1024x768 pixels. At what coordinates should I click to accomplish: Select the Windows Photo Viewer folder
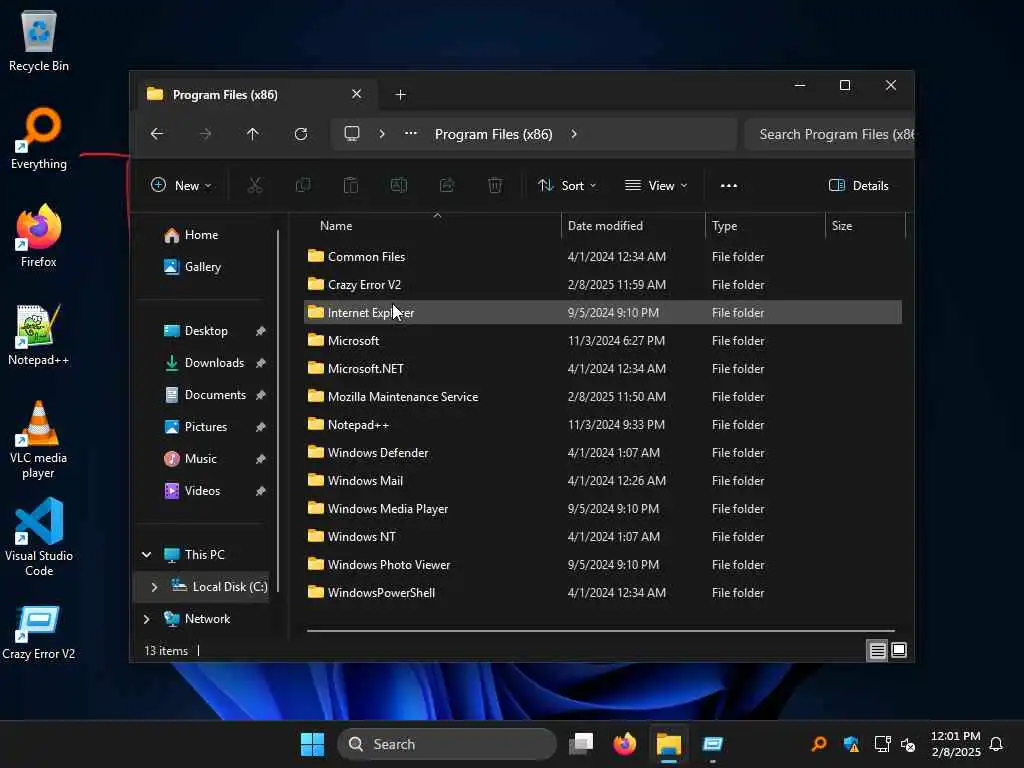coord(602,565)
